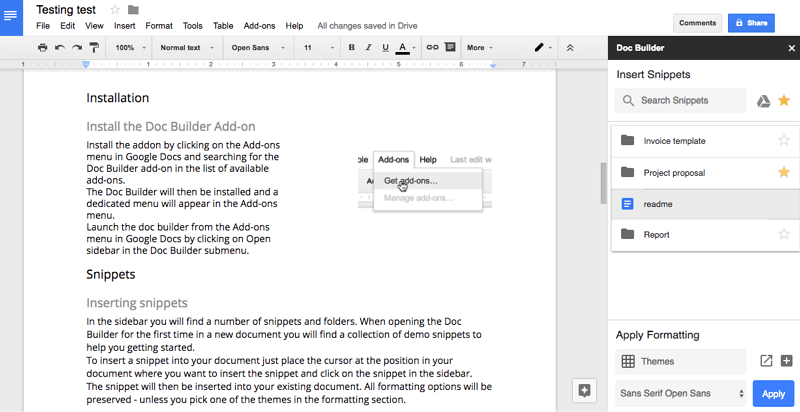Star the Testing test document
800x412 pixels.
(x=115, y=10)
